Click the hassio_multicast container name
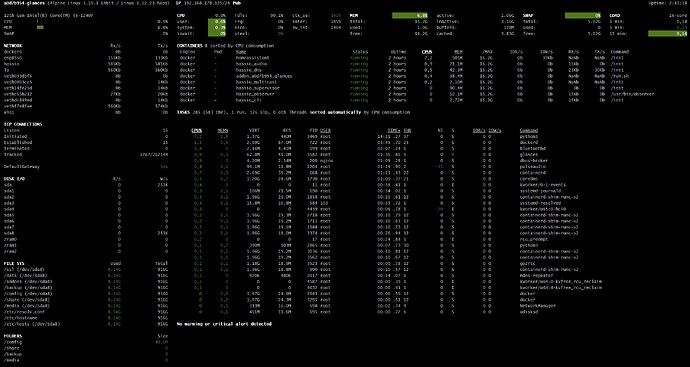This screenshot has width=690, height=367. coord(258,82)
